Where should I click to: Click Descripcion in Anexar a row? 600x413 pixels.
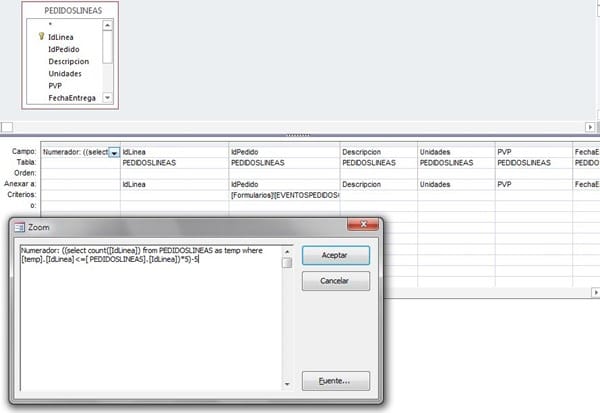pos(378,184)
